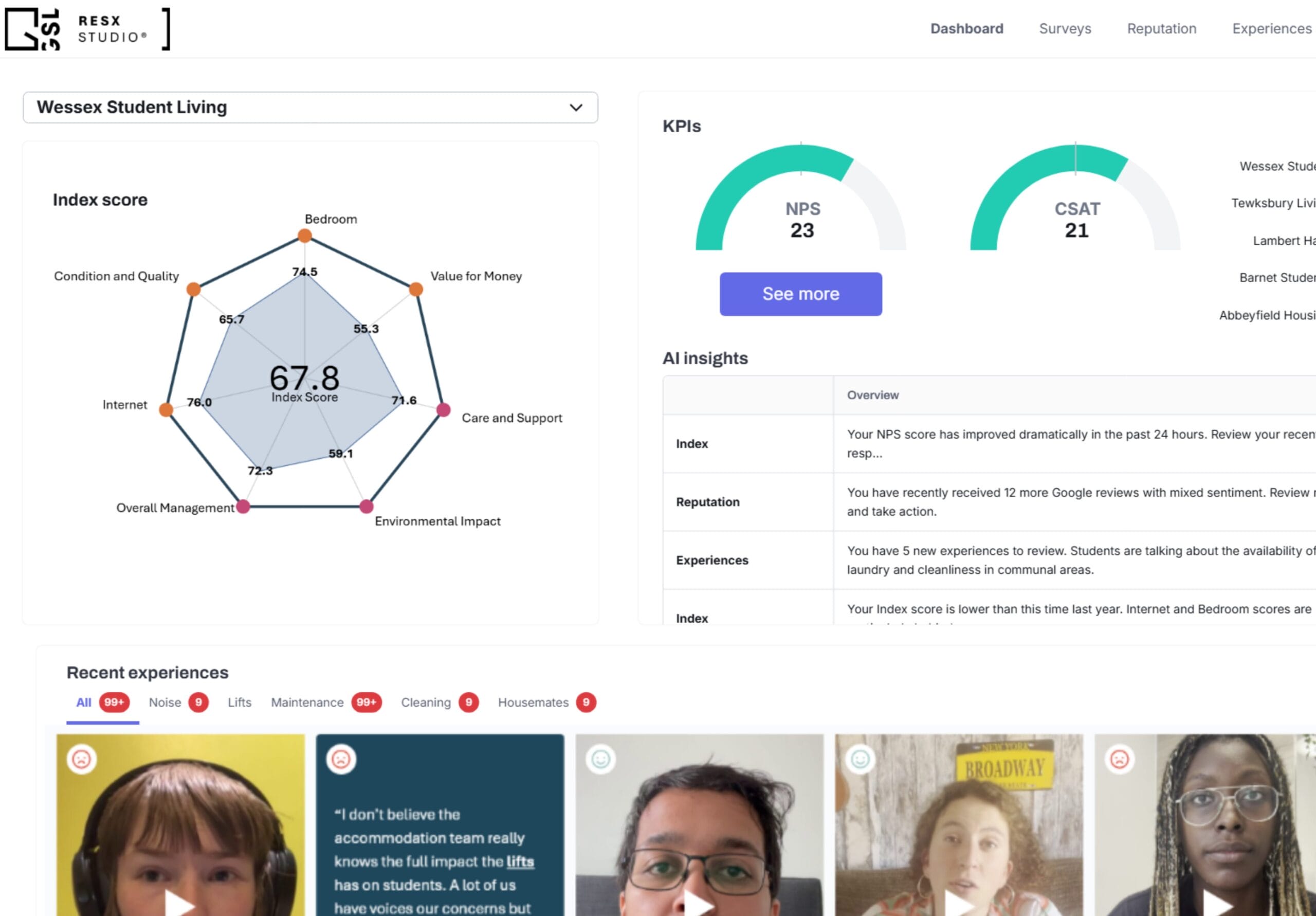Play the Broadway sign video
The height and width of the screenshot is (916, 1316).
pos(958,903)
